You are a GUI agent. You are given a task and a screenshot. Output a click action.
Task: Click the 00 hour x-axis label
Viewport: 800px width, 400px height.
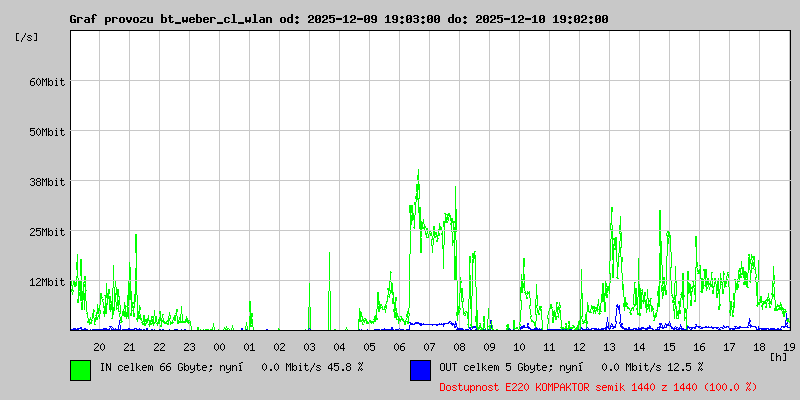219,347
